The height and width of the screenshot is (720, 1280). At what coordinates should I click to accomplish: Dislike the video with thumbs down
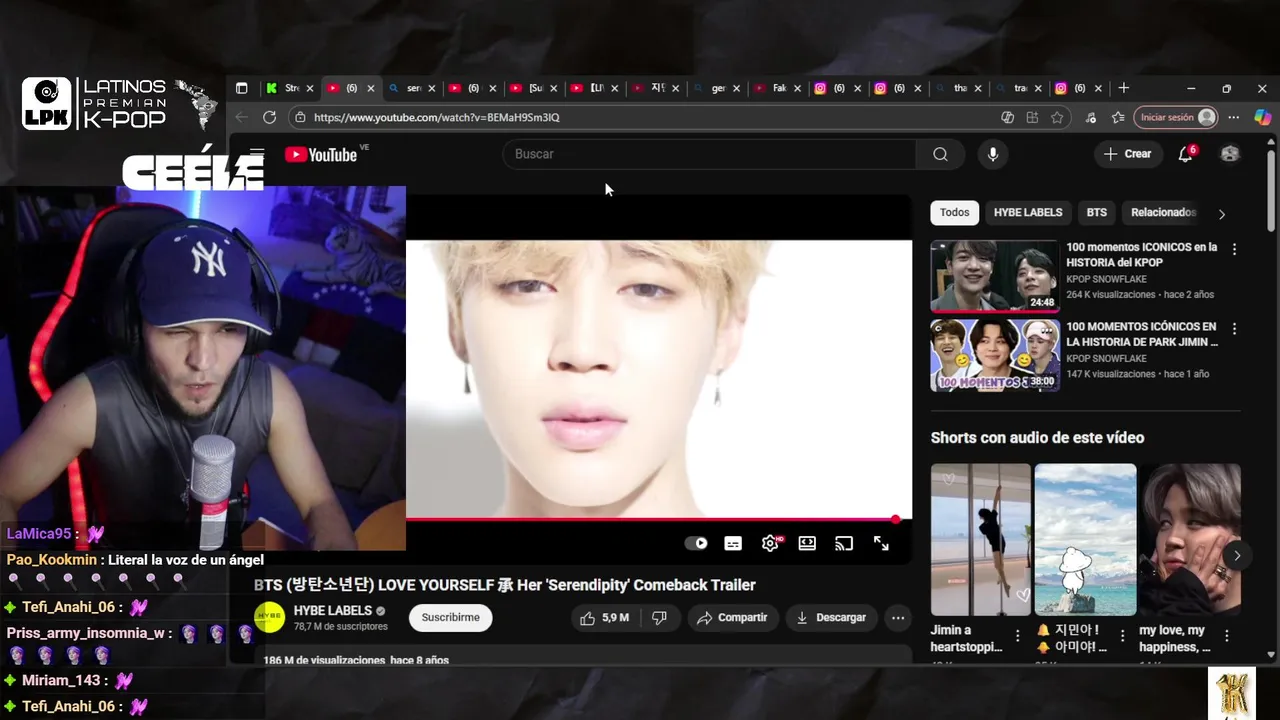point(659,618)
